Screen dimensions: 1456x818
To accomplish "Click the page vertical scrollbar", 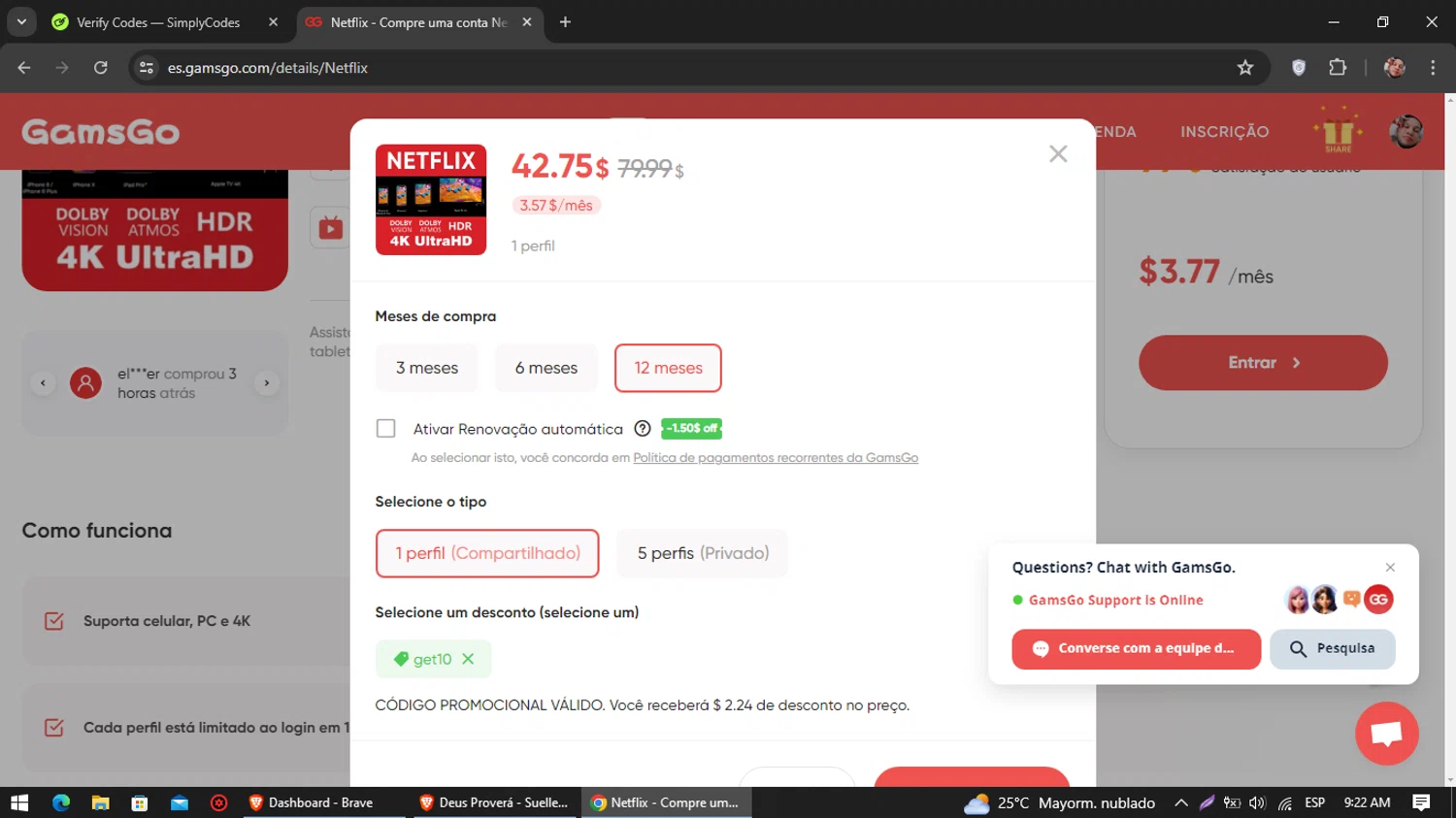I will point(1450,440).
